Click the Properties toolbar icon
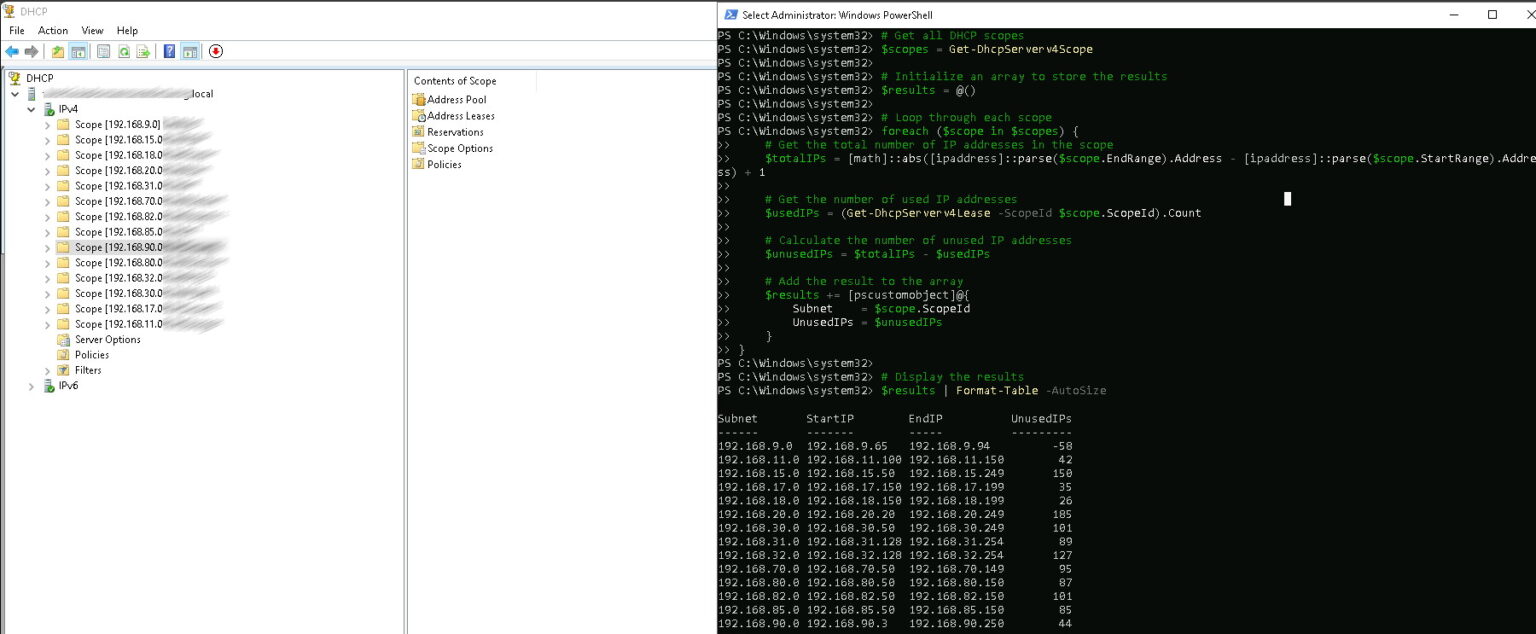Viewport: 1536px width, 634px height. [103, 51]
